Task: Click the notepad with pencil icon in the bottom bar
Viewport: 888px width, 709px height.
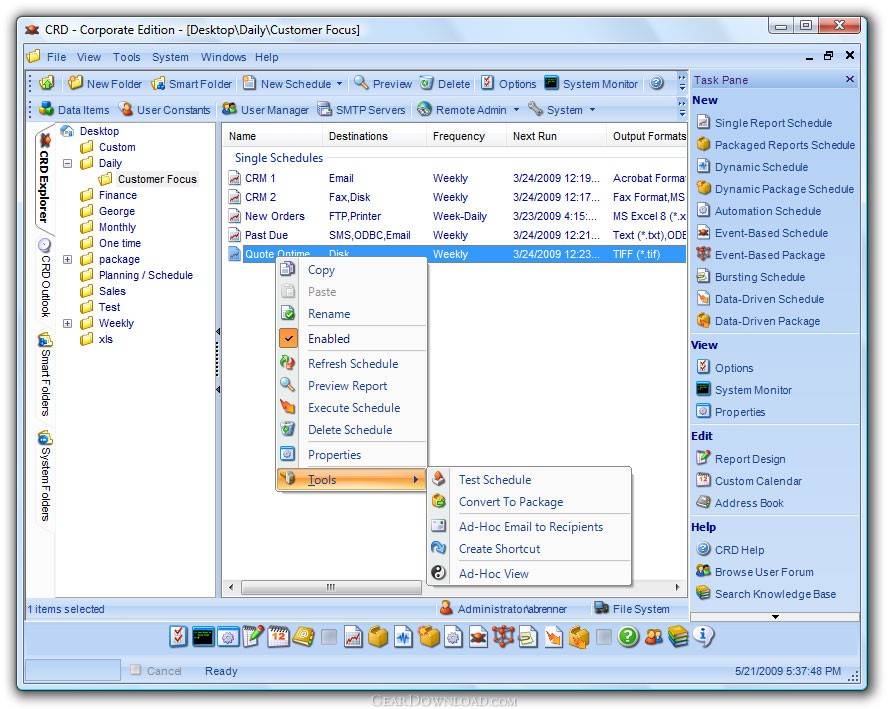Action: 253,637
